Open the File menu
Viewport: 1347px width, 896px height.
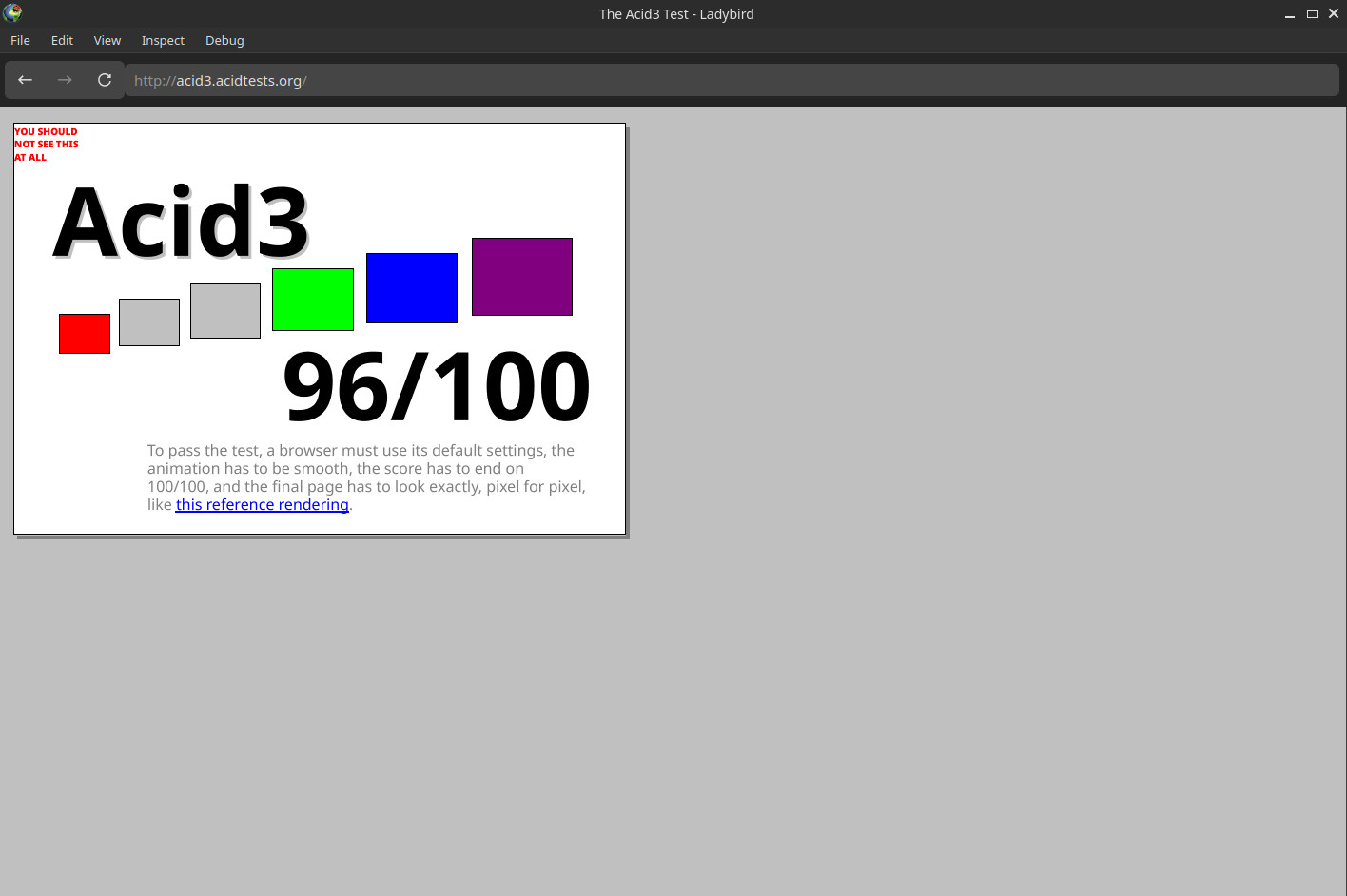[x=20, y=40]
